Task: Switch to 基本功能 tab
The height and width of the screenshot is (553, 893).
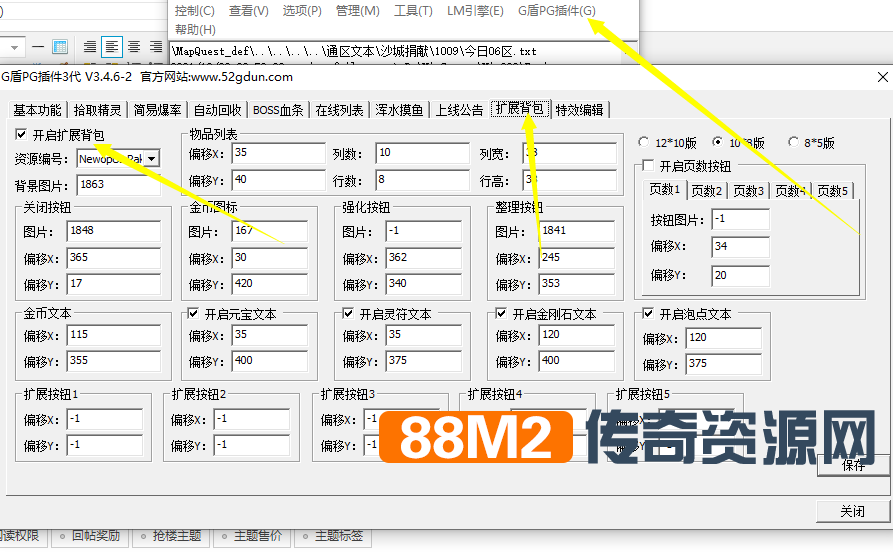Action: point(37,110)
